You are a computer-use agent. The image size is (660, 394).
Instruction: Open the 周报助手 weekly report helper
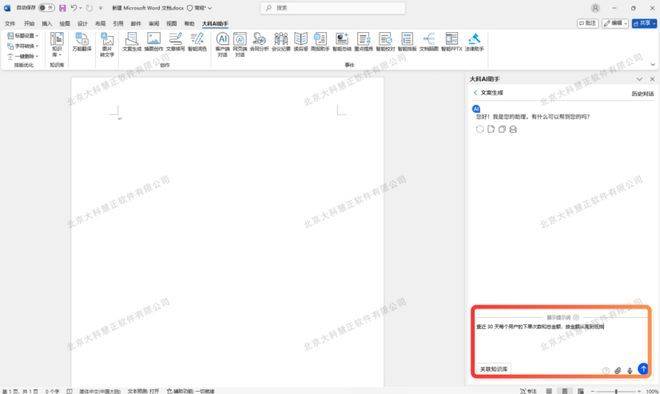point(320,42)
